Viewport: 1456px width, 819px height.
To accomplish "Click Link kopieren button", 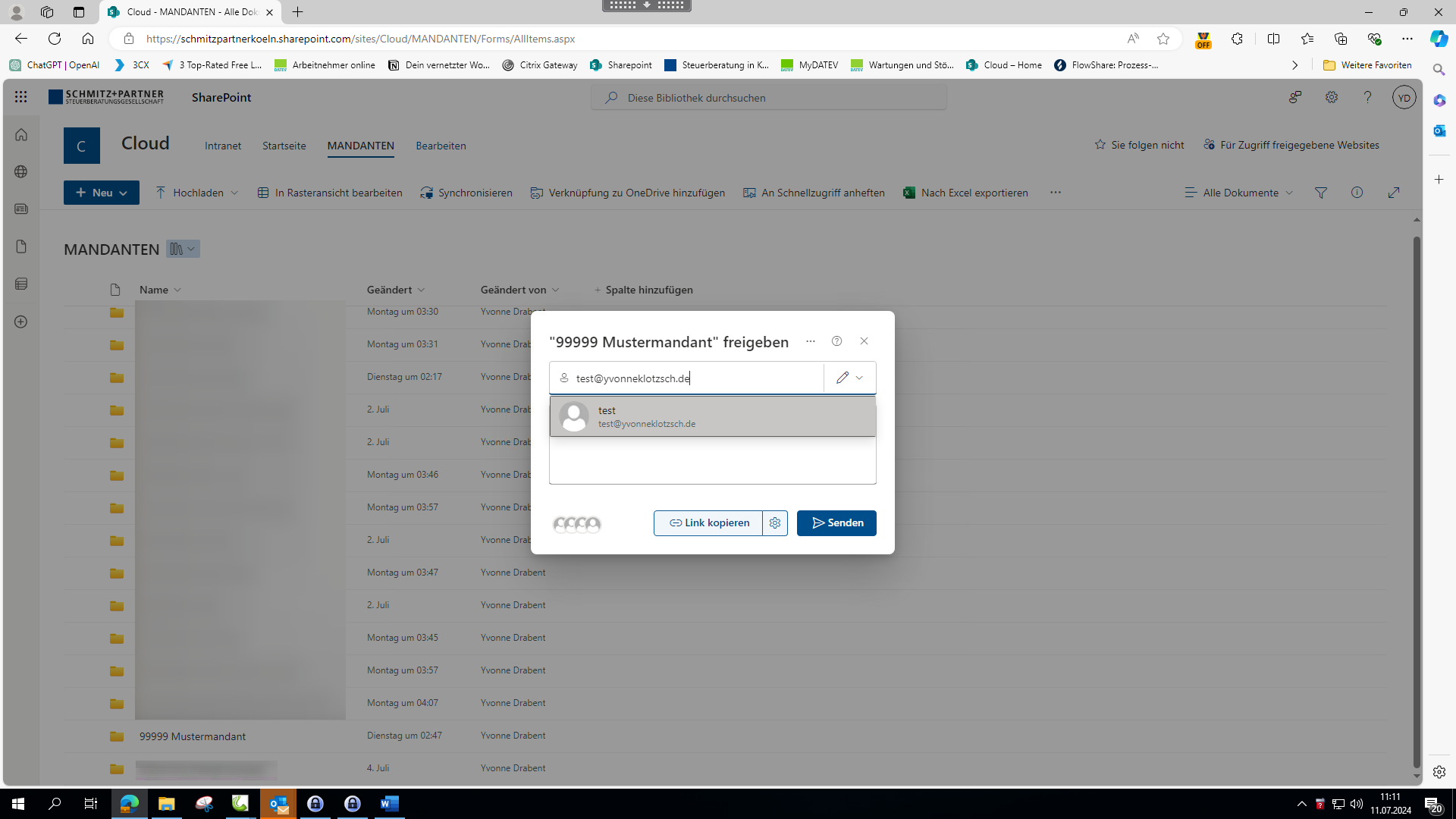I will click(708, 523).
